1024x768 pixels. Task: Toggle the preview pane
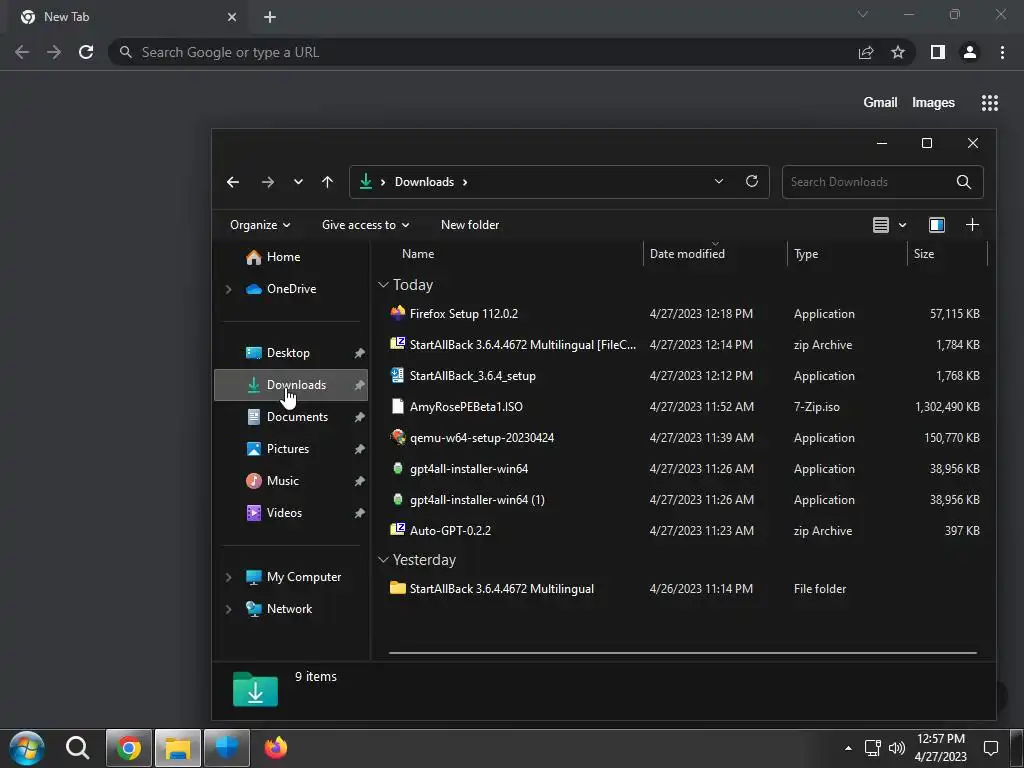(x=936, y=225)
